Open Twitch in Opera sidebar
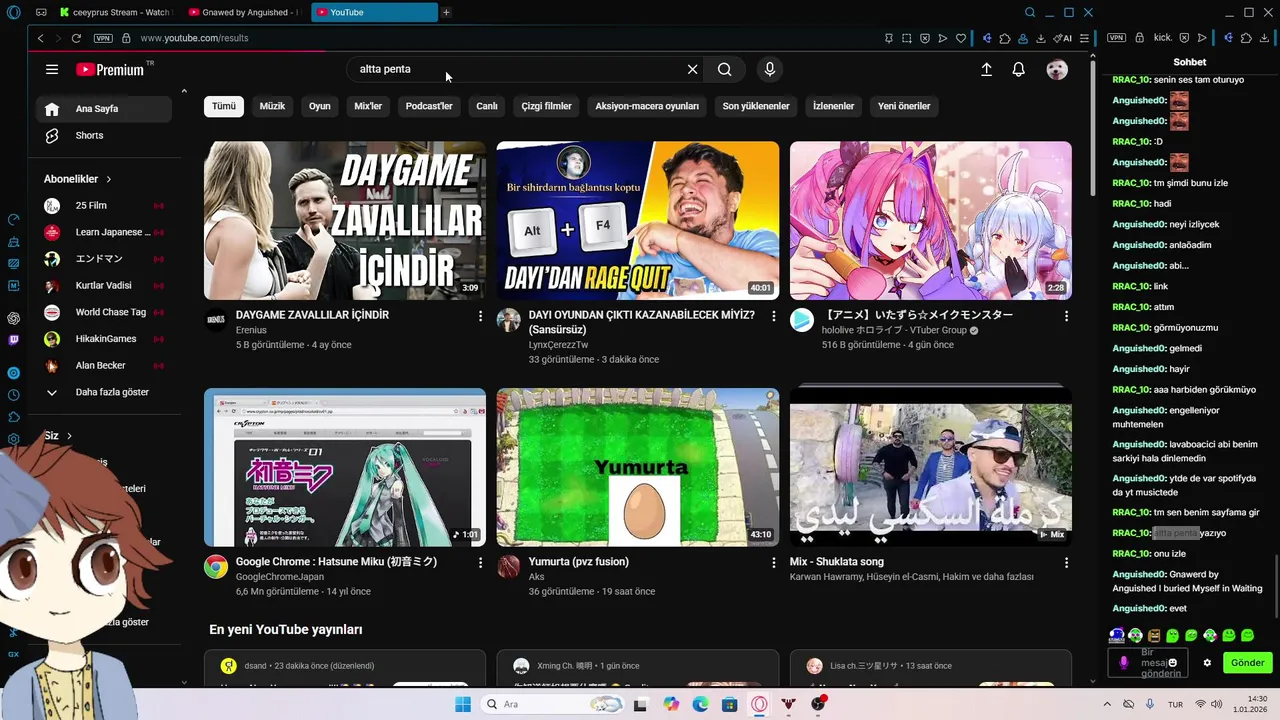Screen dimensions: 1280x720 click(x=13, y=340)
